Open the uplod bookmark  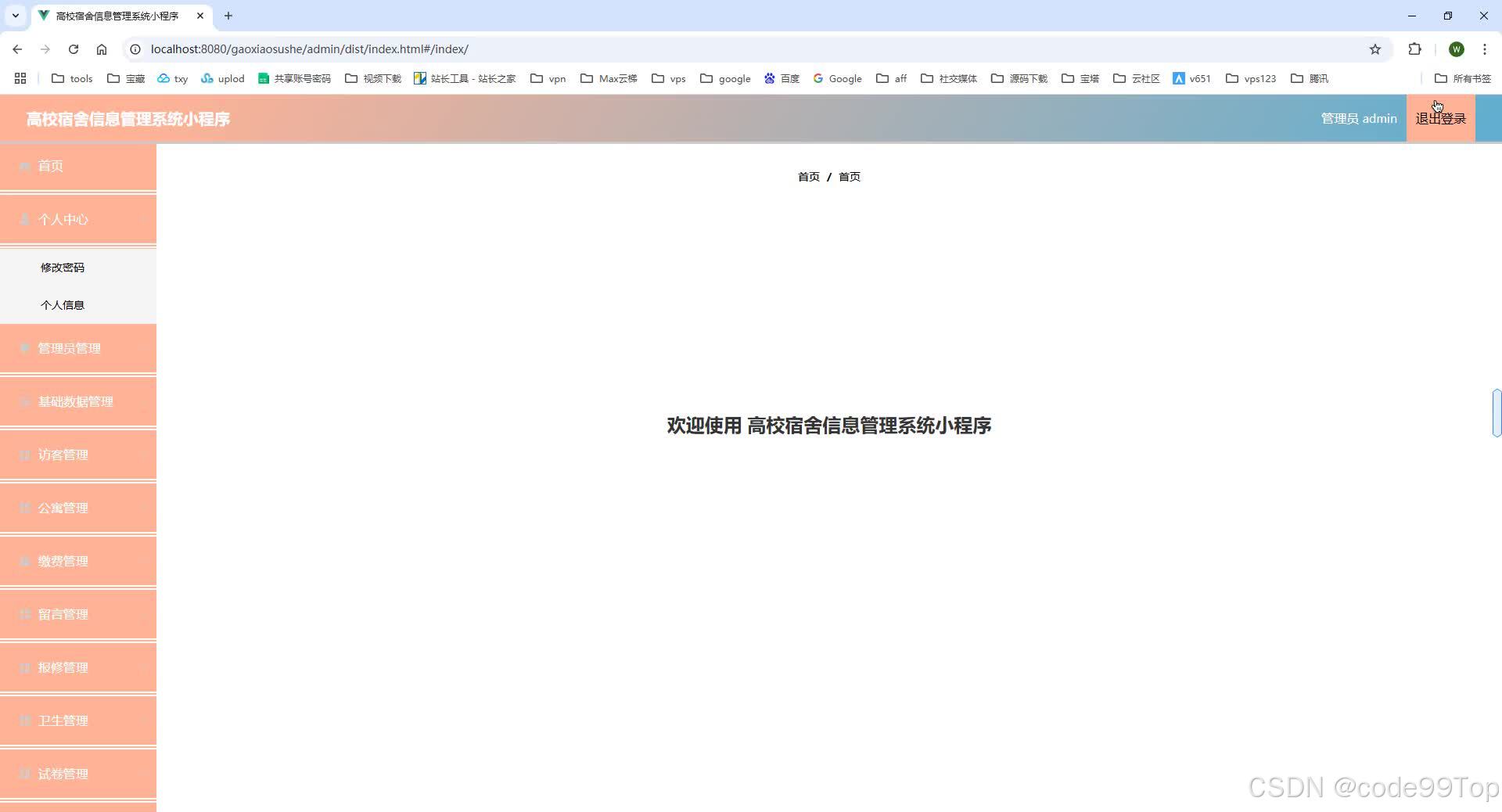[223, 78]
